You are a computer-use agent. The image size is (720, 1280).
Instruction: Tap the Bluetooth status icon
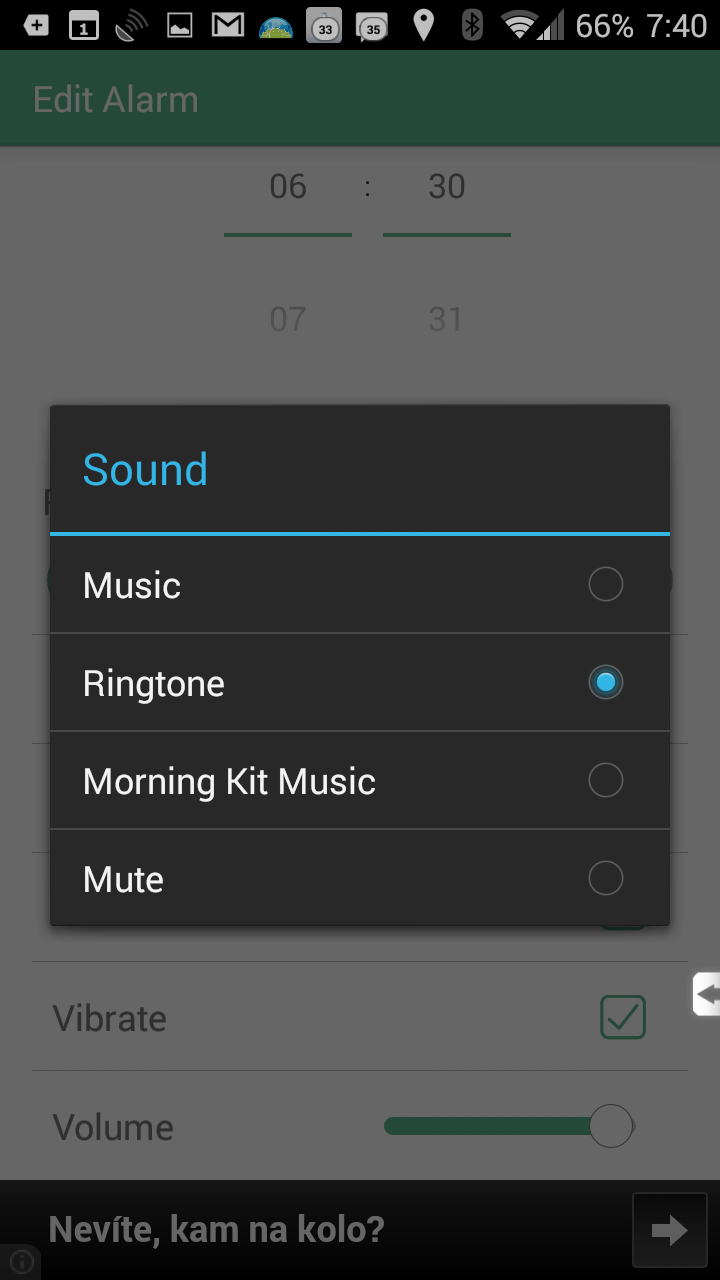pos(472,25)
